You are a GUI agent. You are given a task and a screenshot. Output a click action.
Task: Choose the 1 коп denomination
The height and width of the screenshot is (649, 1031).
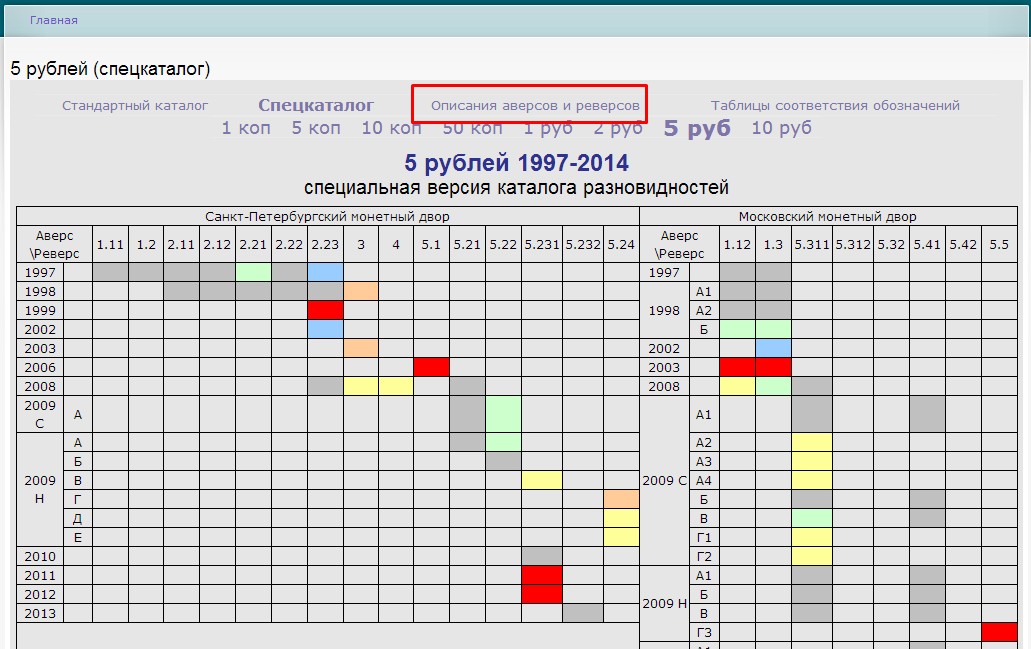(246, 128)
